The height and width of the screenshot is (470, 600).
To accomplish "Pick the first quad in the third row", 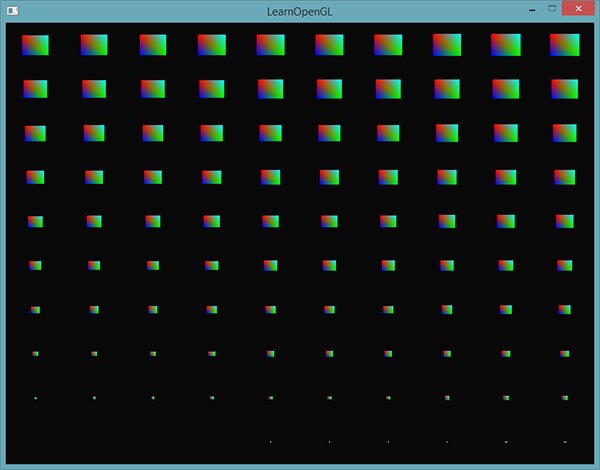I will point(35,133).
